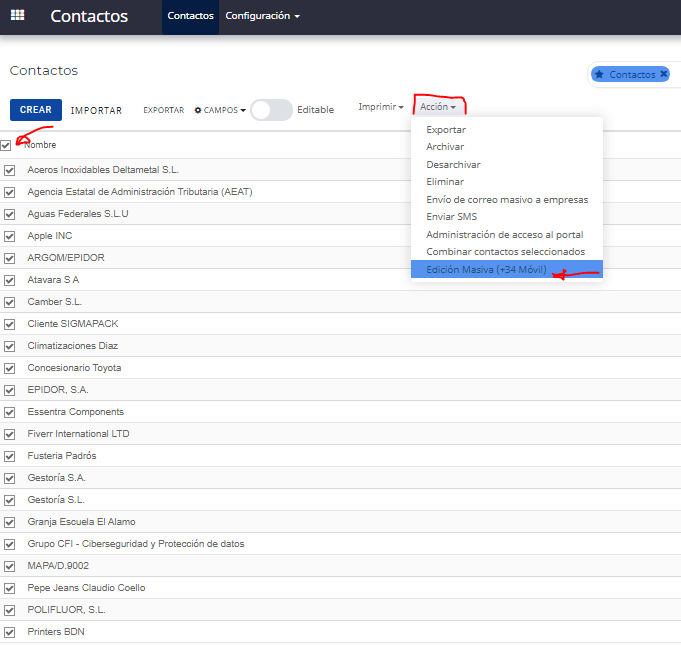Remove the Contactos favorite filter
The height and width of the screenshot is (645, 681).
point(663,74)
